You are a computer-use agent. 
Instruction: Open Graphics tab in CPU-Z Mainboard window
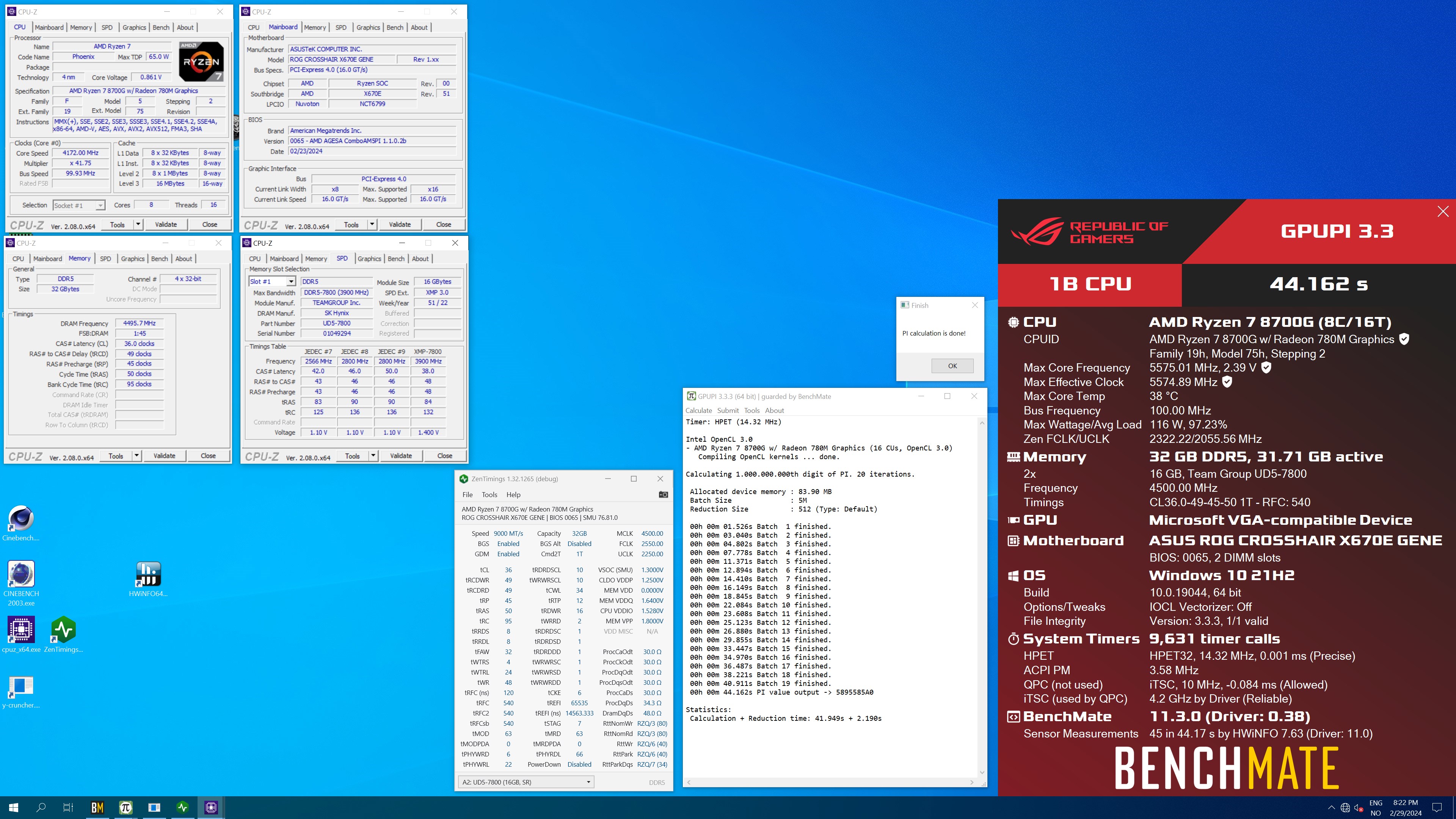pyautogui.click(x=368, y=27)
